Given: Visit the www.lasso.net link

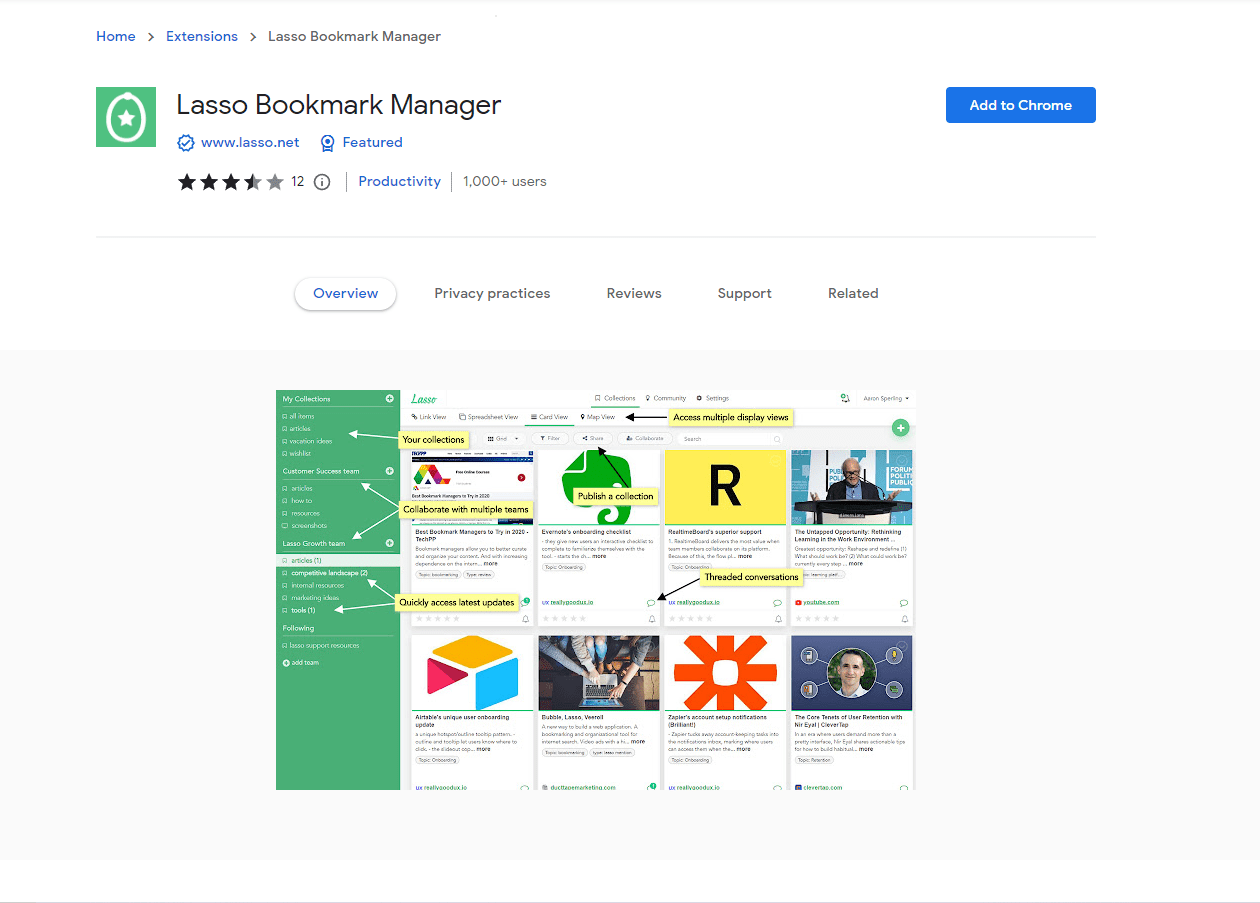Looking at the screenshot, I should coord(250,142).
